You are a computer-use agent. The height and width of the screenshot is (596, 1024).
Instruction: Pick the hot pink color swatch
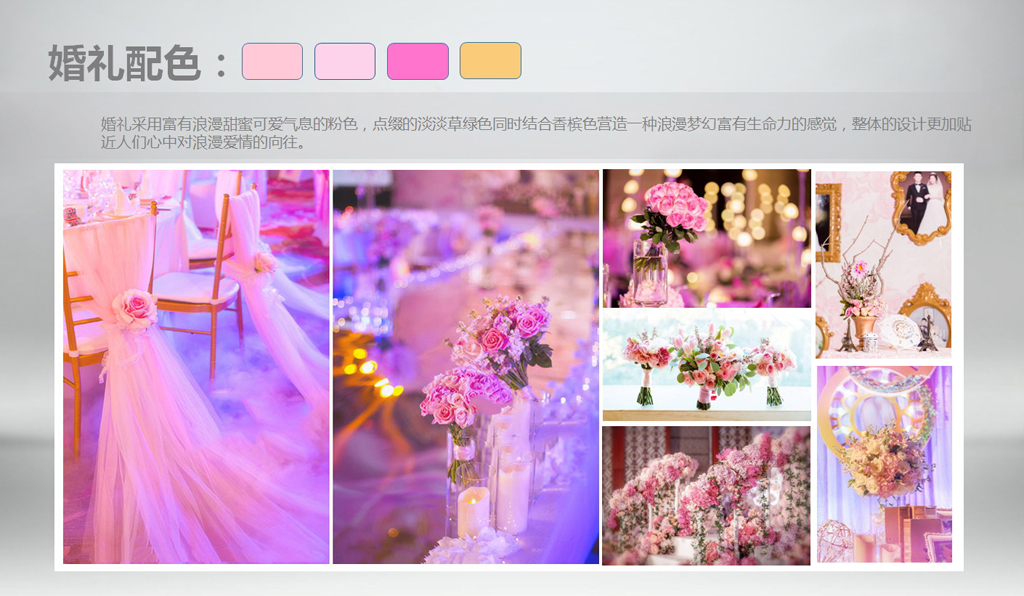pyautogui.click(x=418, y=61)
